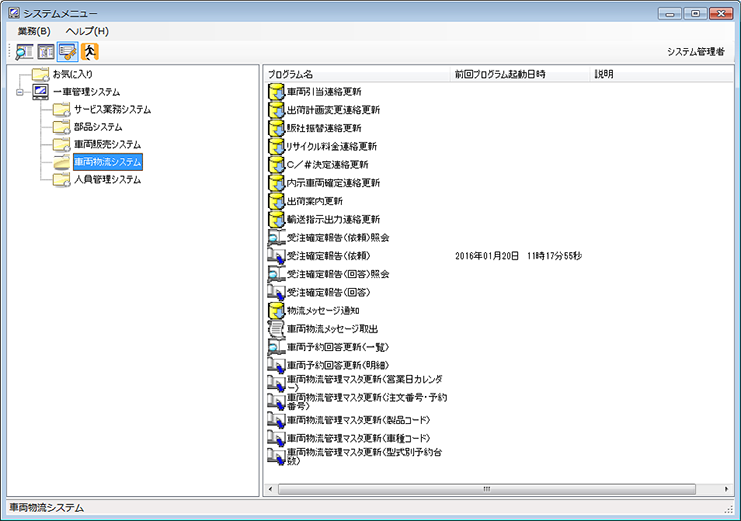Select the 車両引当連絡更新 program icon

coord(277,92)
